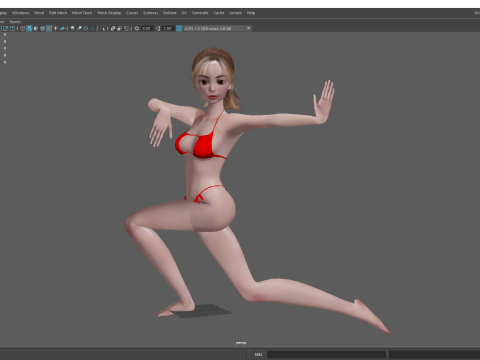Open the ACES 1.0 SDR-video dropdown
The image size is (480, 360).
(217, 28)
